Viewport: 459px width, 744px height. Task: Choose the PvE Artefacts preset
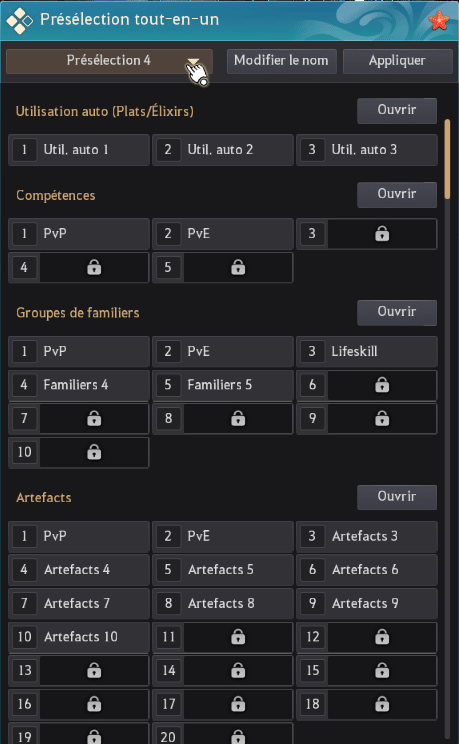(223, 536)
